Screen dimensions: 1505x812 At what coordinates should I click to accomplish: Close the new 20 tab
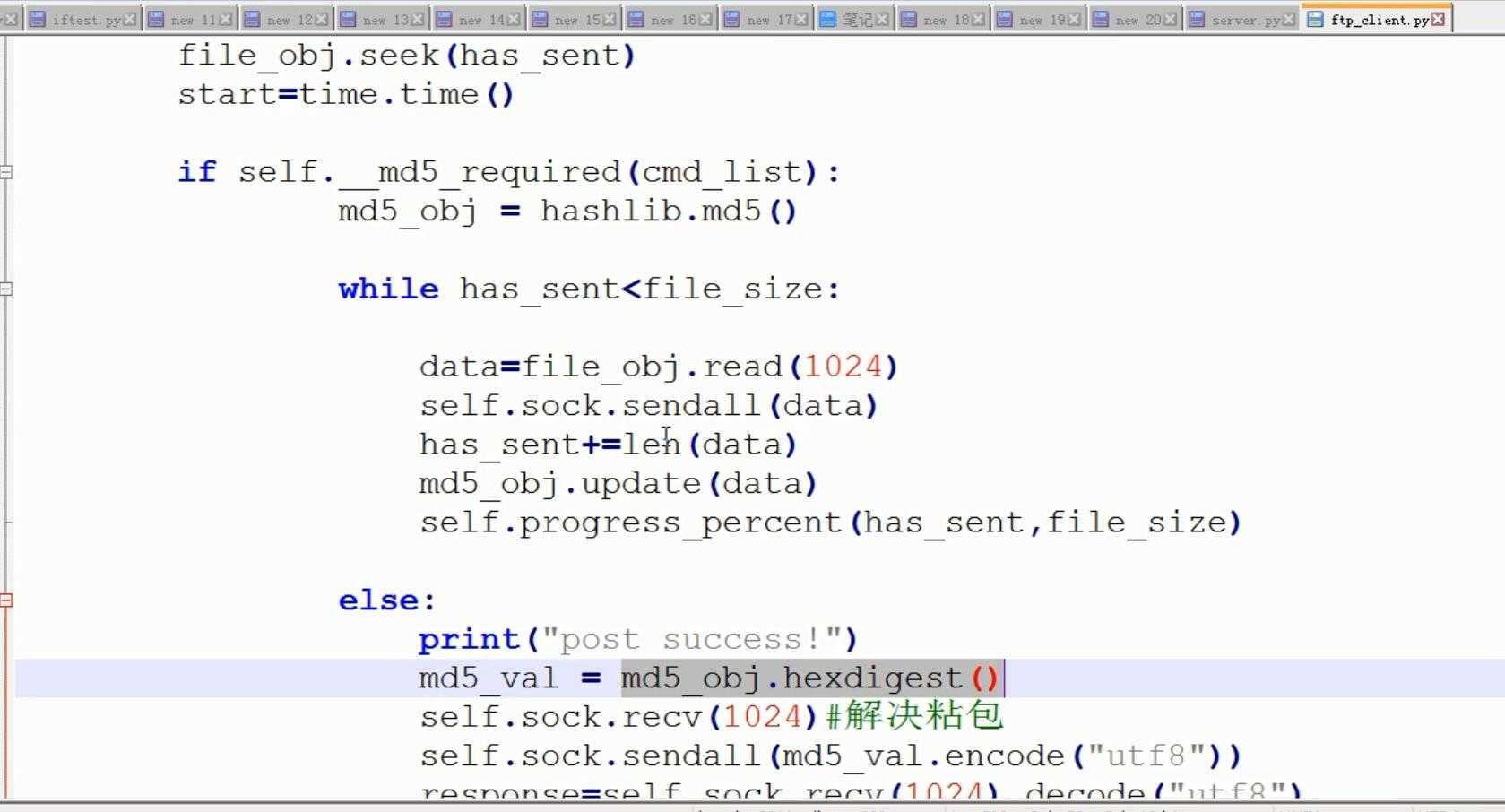pos(1169,20)
